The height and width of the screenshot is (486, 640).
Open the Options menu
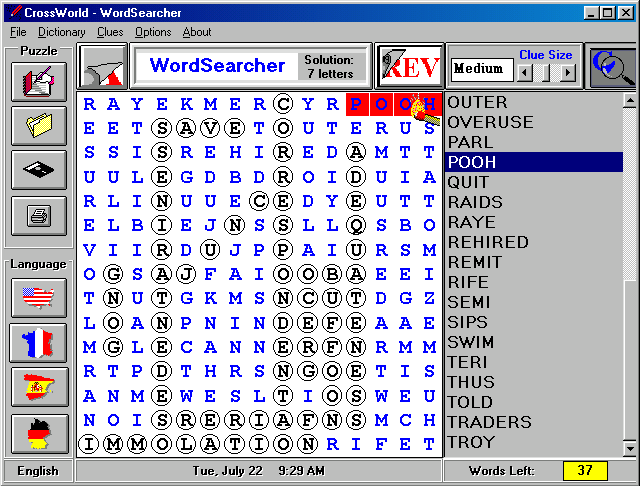click(x=153, y=32)
